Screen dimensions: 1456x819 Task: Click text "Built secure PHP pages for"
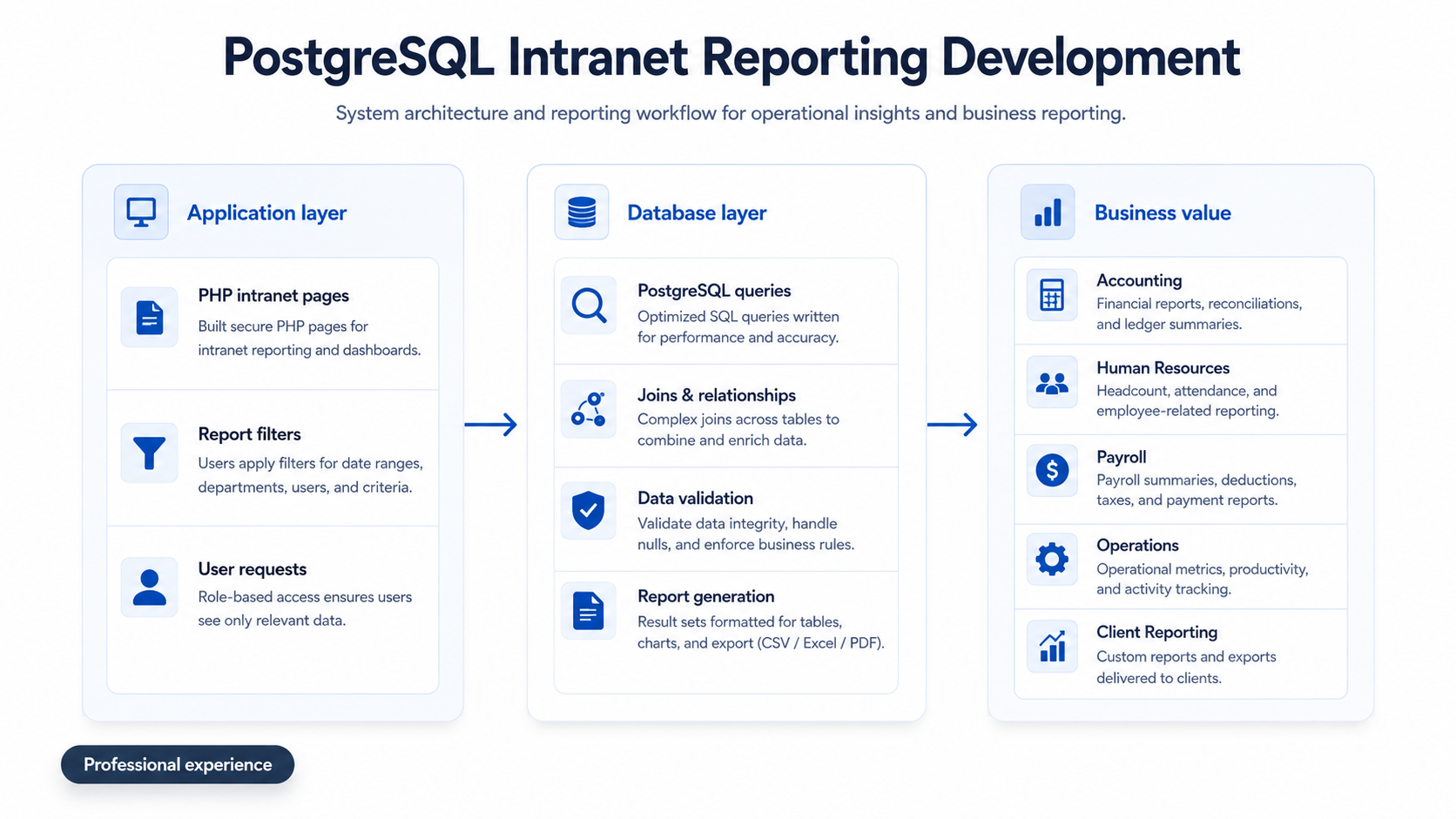pos(283,326)
